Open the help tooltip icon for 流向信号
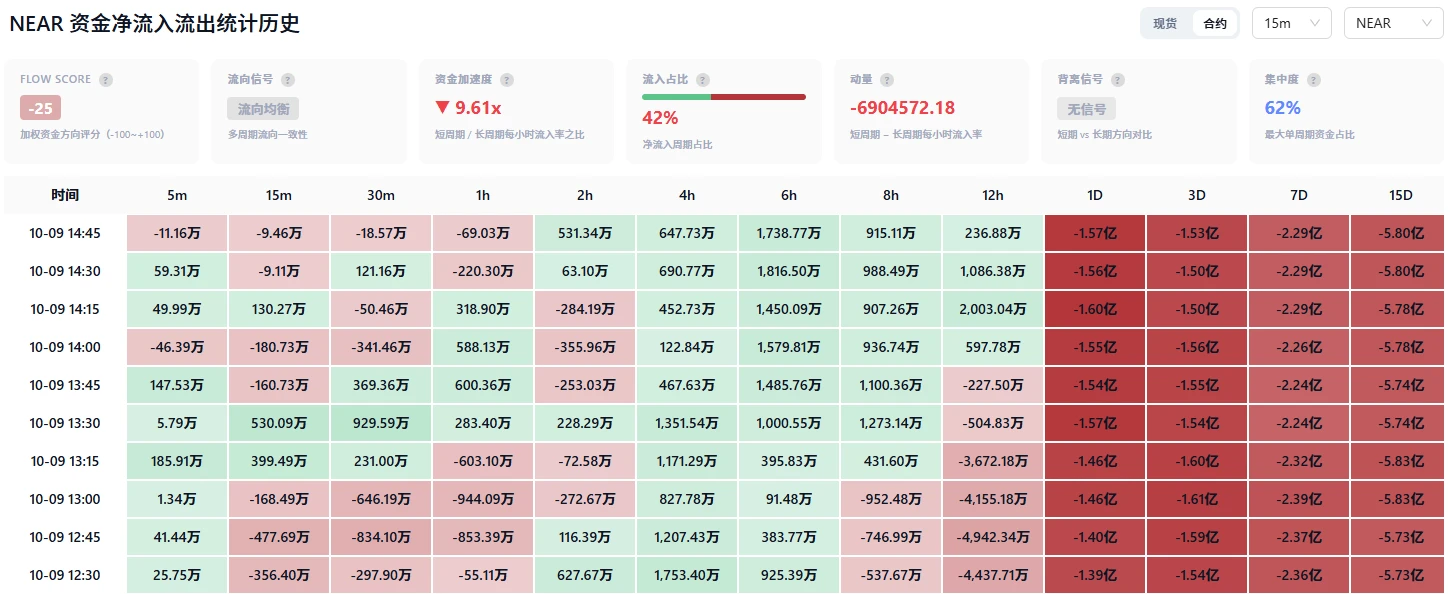Screen dimensions: 1451x594 pos(288,80)
